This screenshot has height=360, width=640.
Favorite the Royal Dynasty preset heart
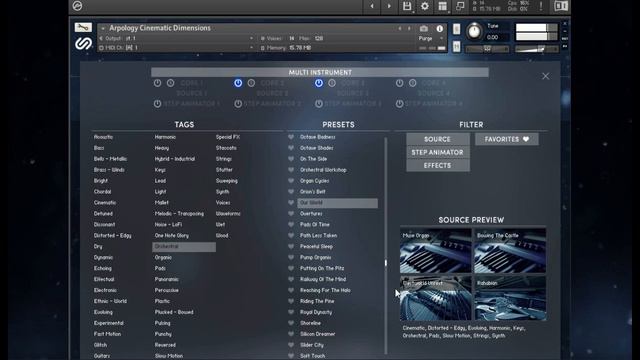[291, 312]
